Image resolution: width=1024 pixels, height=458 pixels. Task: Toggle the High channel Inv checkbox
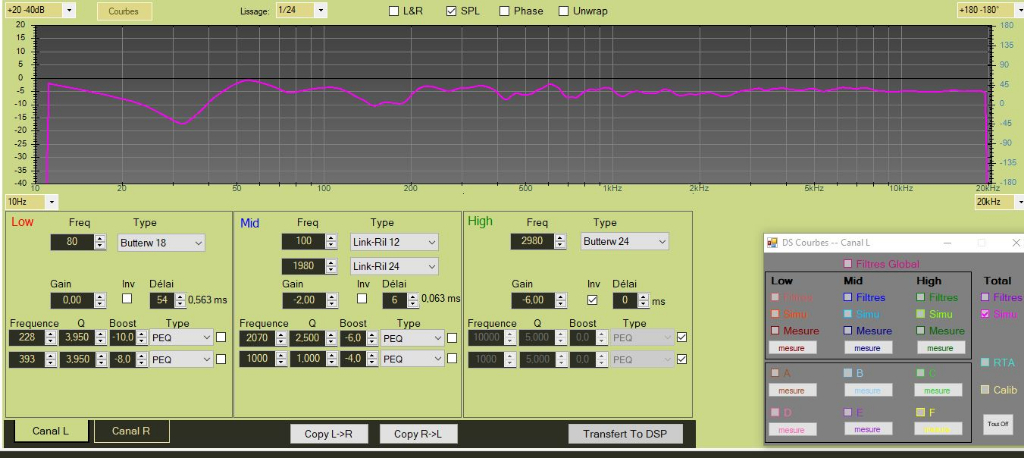point(592,299)
